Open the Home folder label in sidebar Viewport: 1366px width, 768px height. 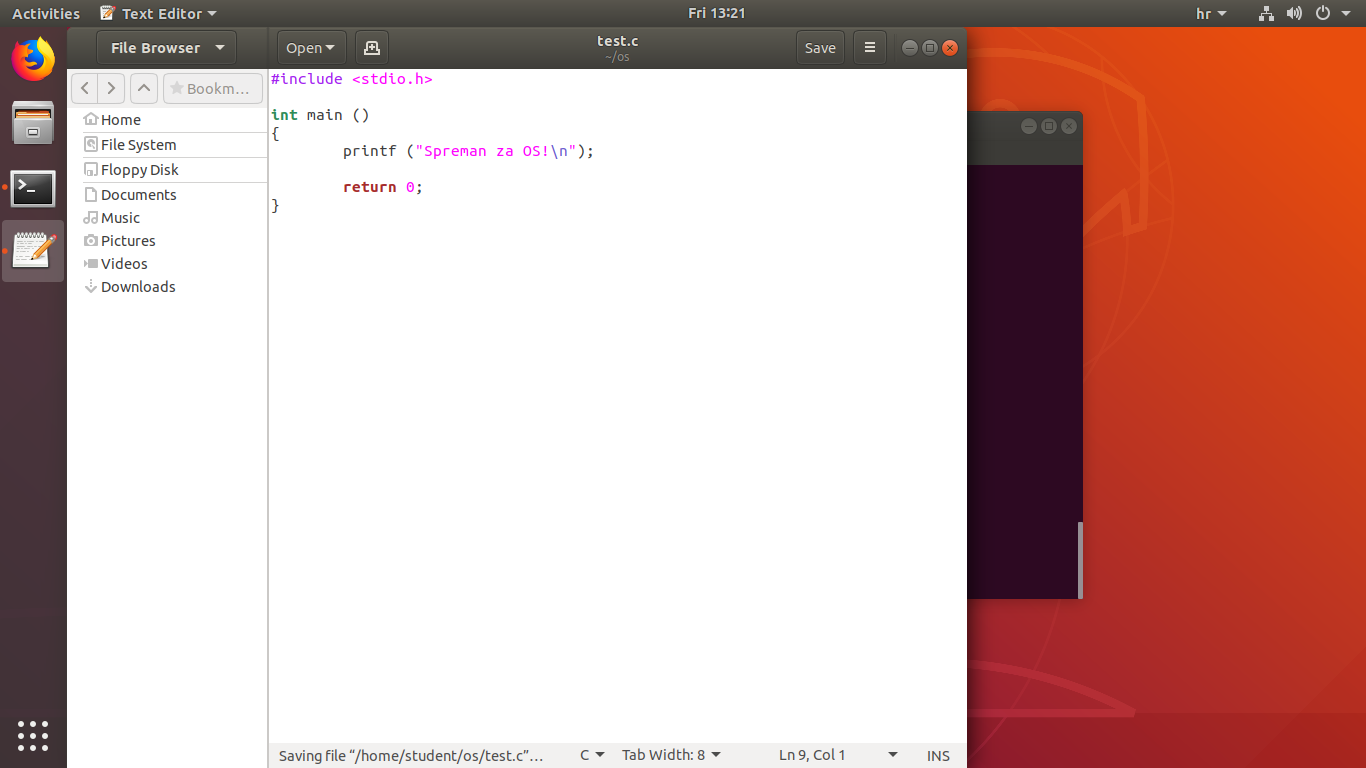pyautogui.click(x=121, y=119)
